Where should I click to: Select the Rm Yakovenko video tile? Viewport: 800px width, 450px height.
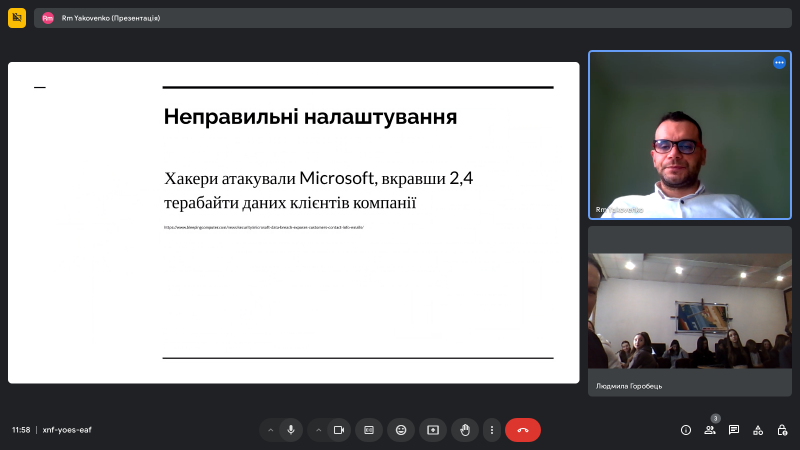pos(690,135)
